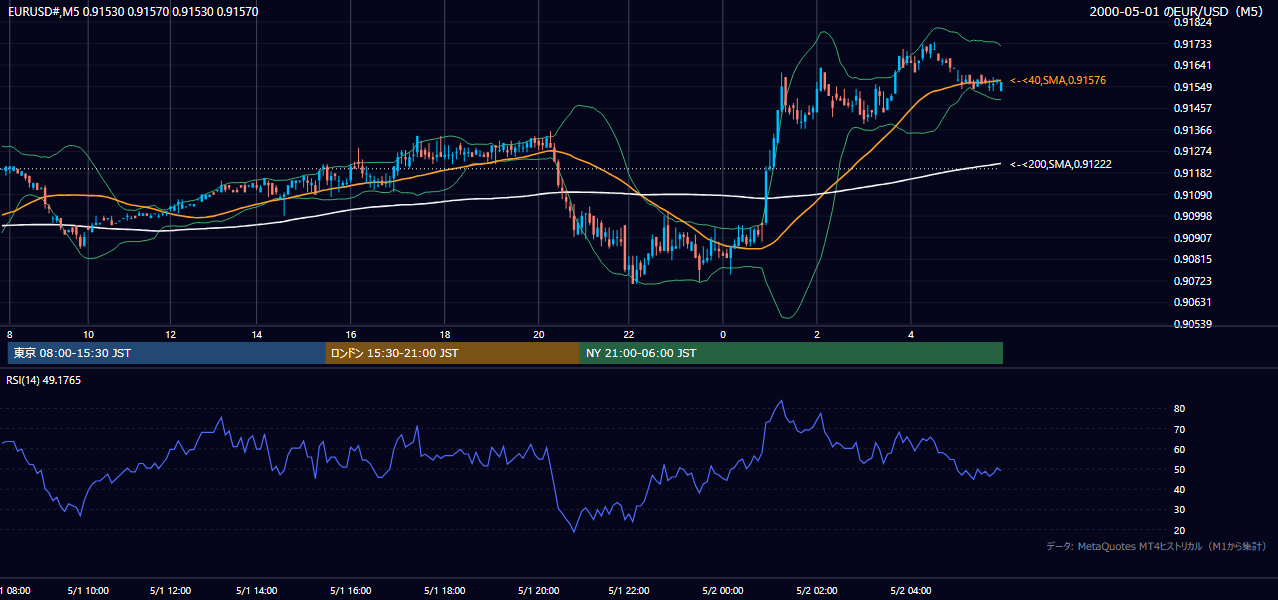Click hour label 8 under price chart
This screenshot has height=600, width=1278.
coord(9,333)
